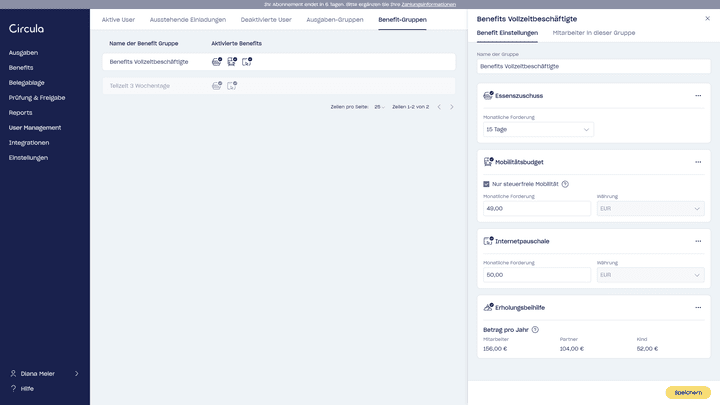The image size is (720, 405).
Task: Close the Benefits Vollzeitbeschäftigte panel
Action: click(x=708, y=18)
